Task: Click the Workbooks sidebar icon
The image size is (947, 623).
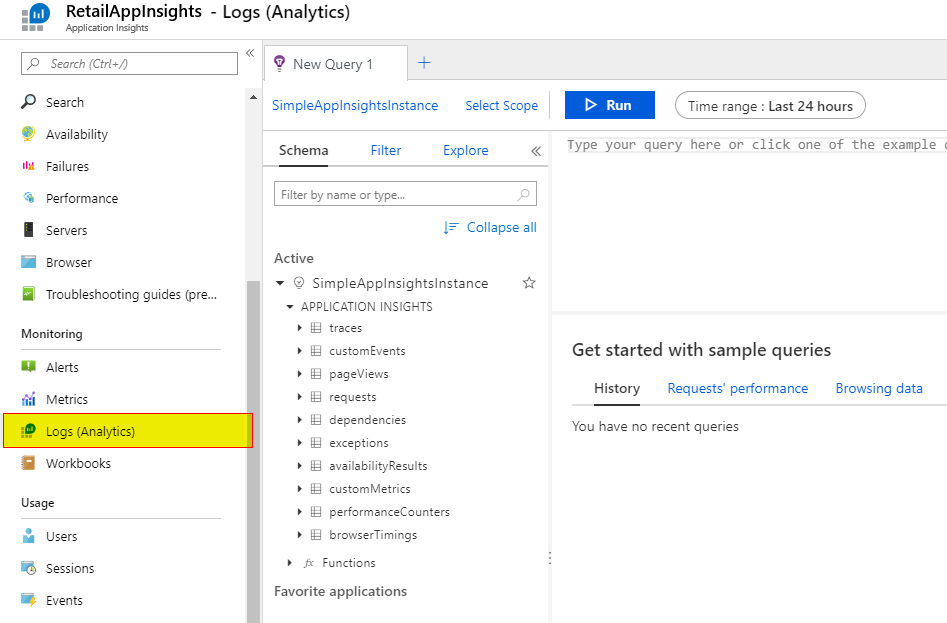Action: [x=29, y=463]
